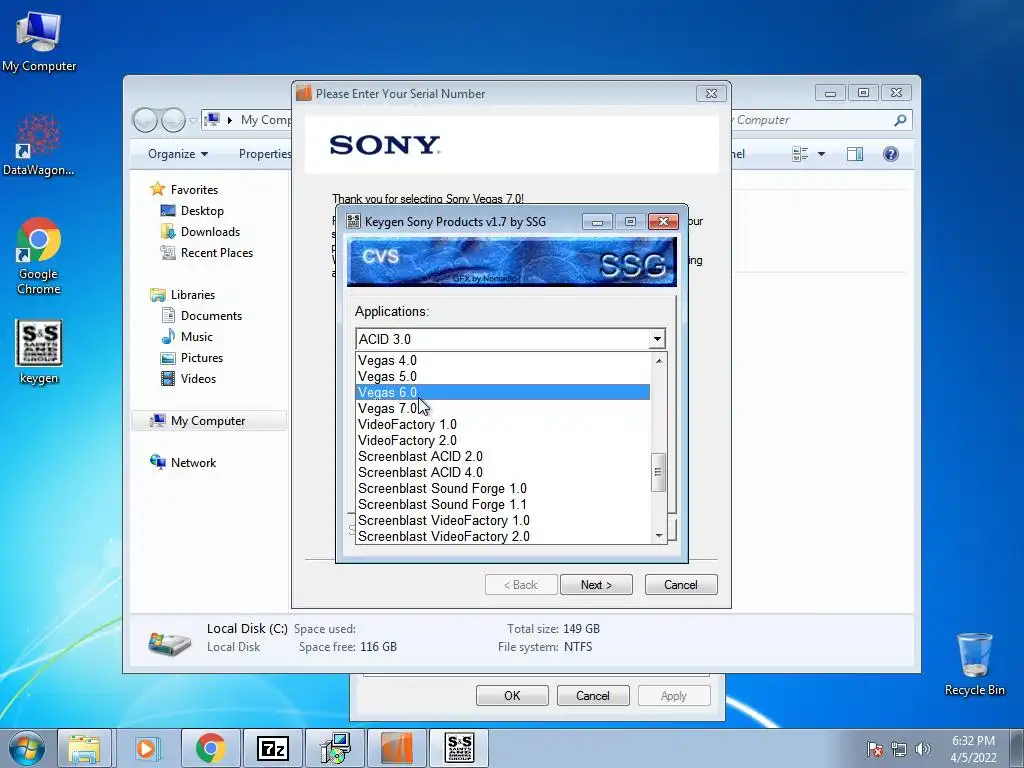Choose Screenblast VideoFactory 2.0 entry
The height and width of the screenshot is (768, 1024).
[502, 536]
